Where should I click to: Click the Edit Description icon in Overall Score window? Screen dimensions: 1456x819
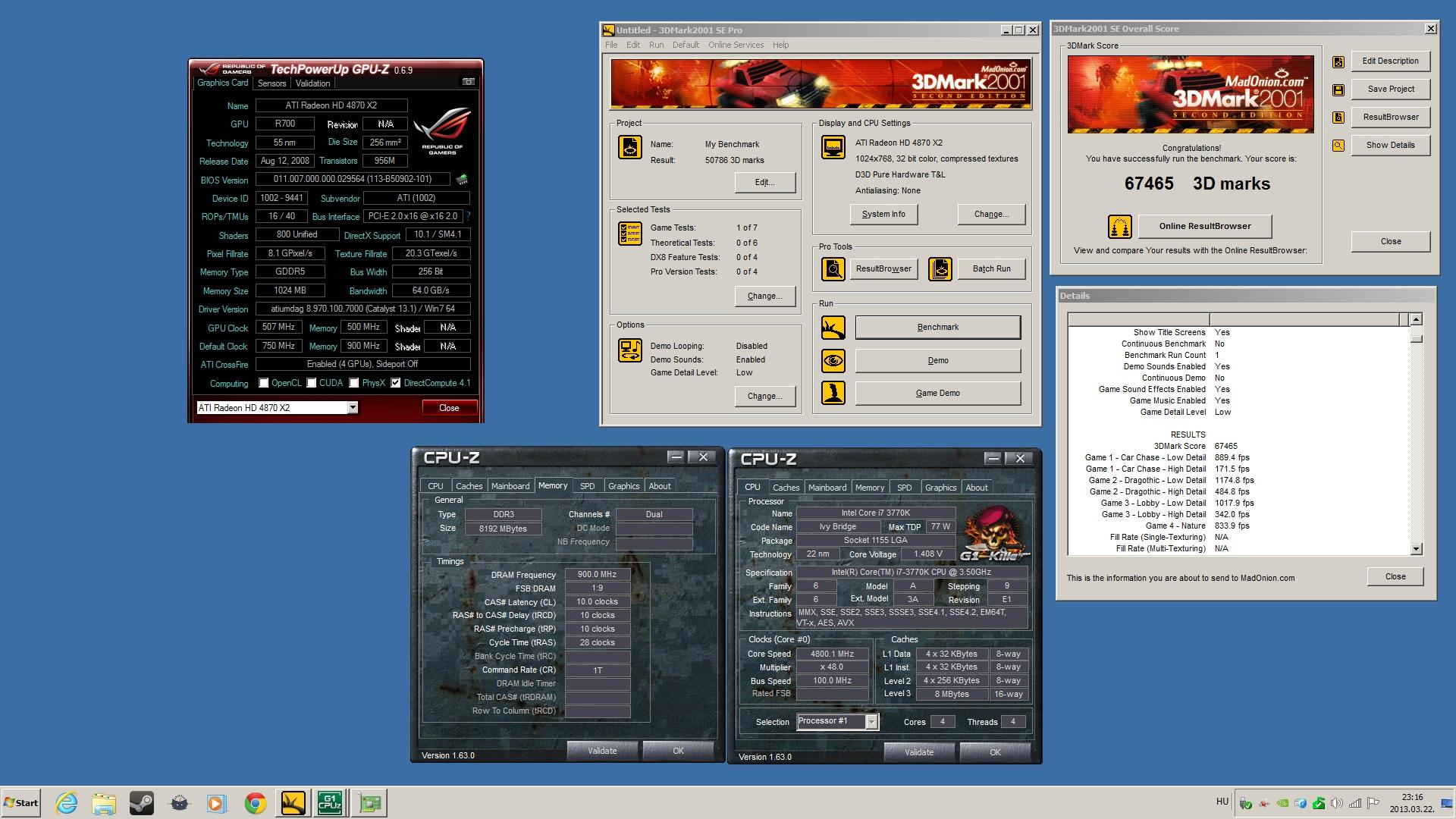[x=1338, y=62]
